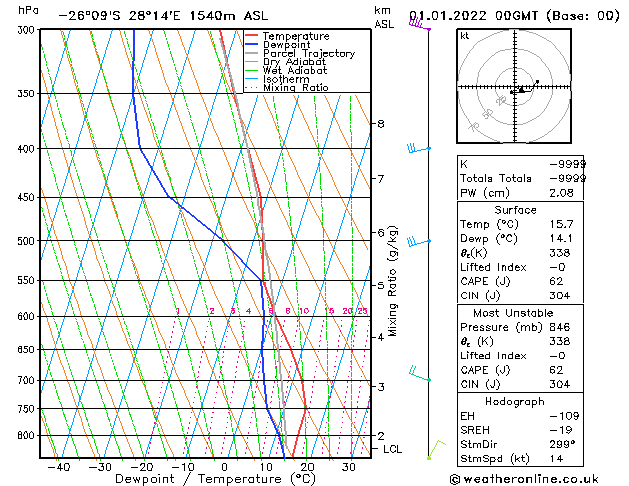
Task: Click the EH value -109
Action: [x=564, y=416]
